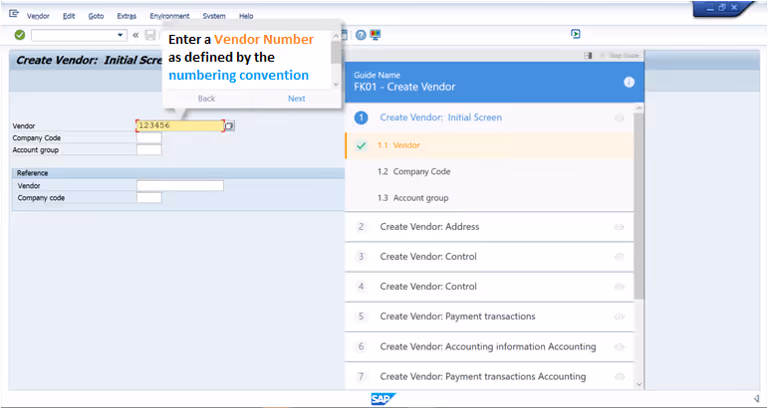
Task: Click the SAP logo at the bottom
Action: [383, 399]
